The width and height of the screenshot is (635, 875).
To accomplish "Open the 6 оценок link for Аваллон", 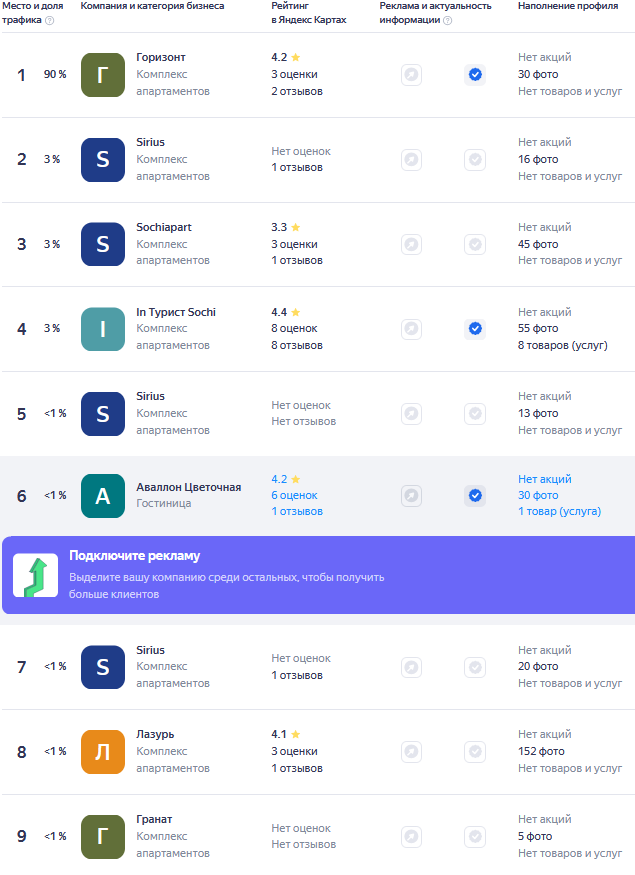I will 294,495.
